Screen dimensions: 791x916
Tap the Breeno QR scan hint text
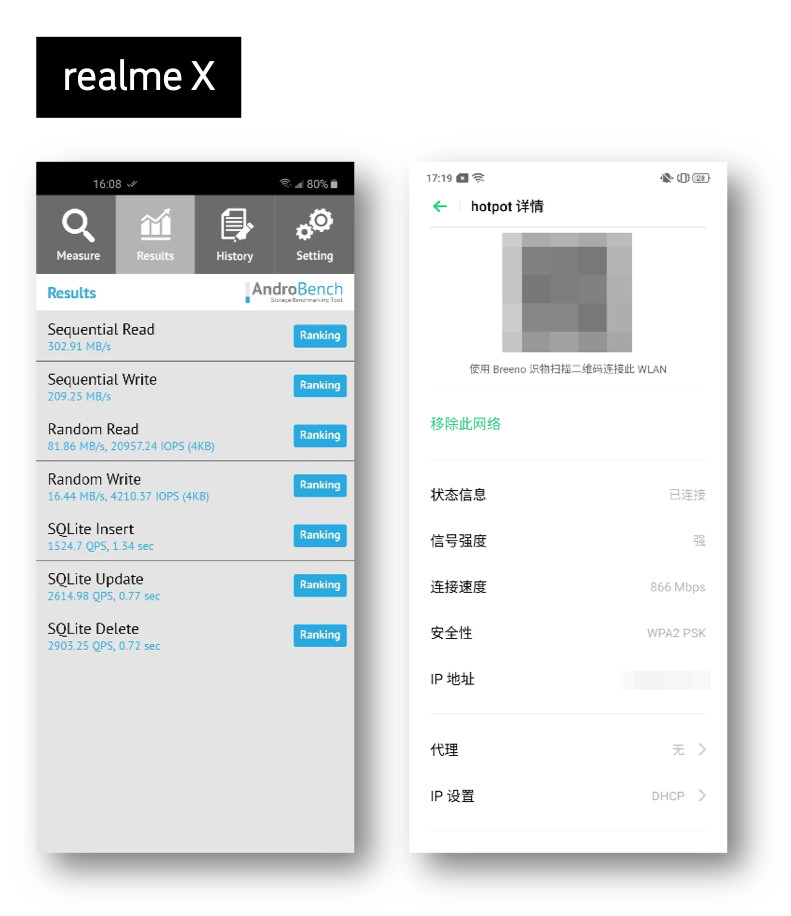pyautogui.click(x=567, y=369)
